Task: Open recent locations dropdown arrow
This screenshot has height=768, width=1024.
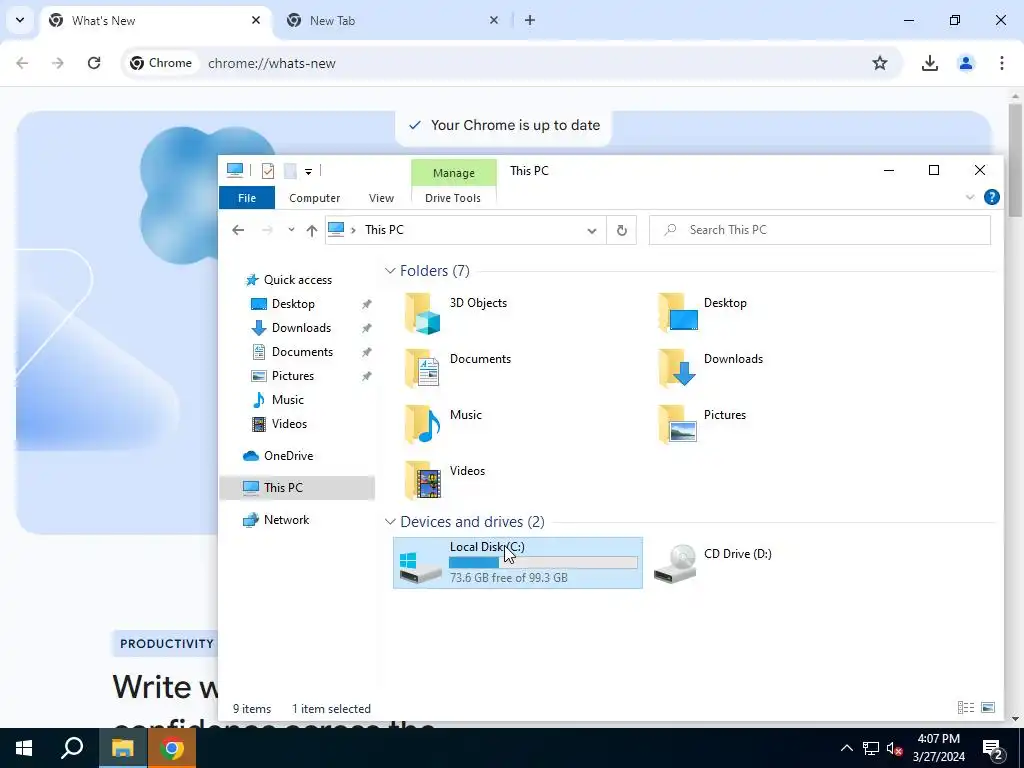Action: click(x=291, y=230)
